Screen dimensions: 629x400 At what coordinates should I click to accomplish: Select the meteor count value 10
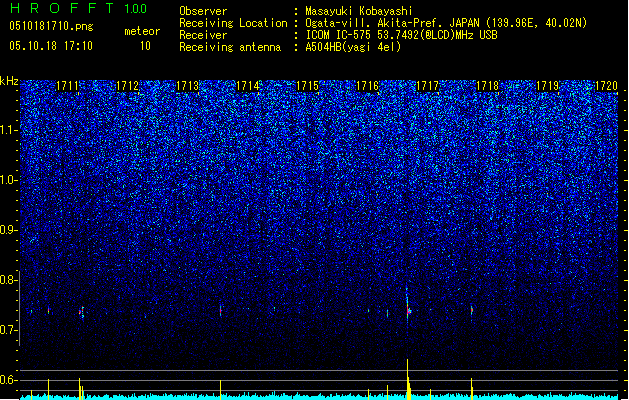[145, 46]
